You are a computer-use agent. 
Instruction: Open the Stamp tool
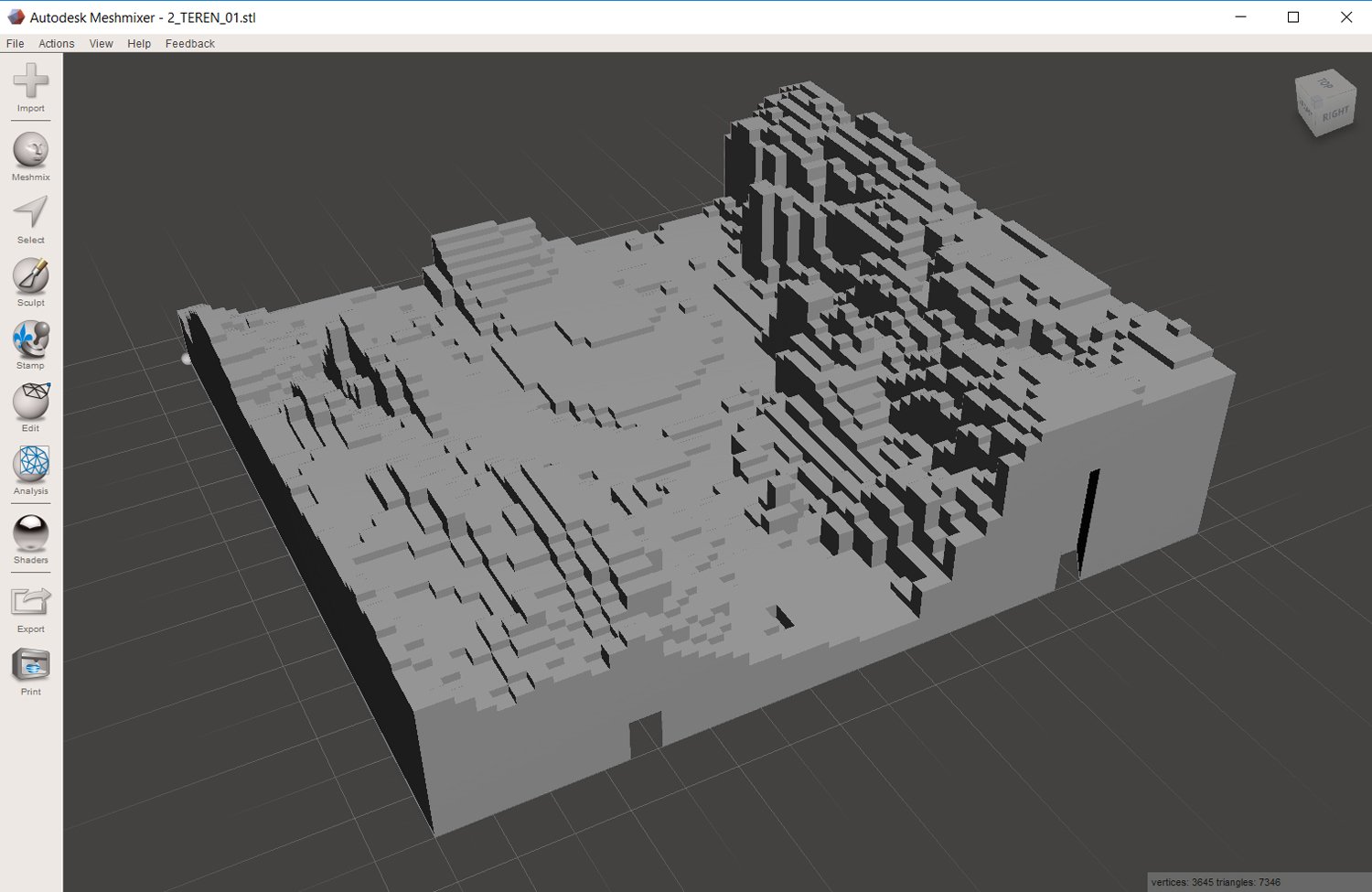click(x=30, y=345)
